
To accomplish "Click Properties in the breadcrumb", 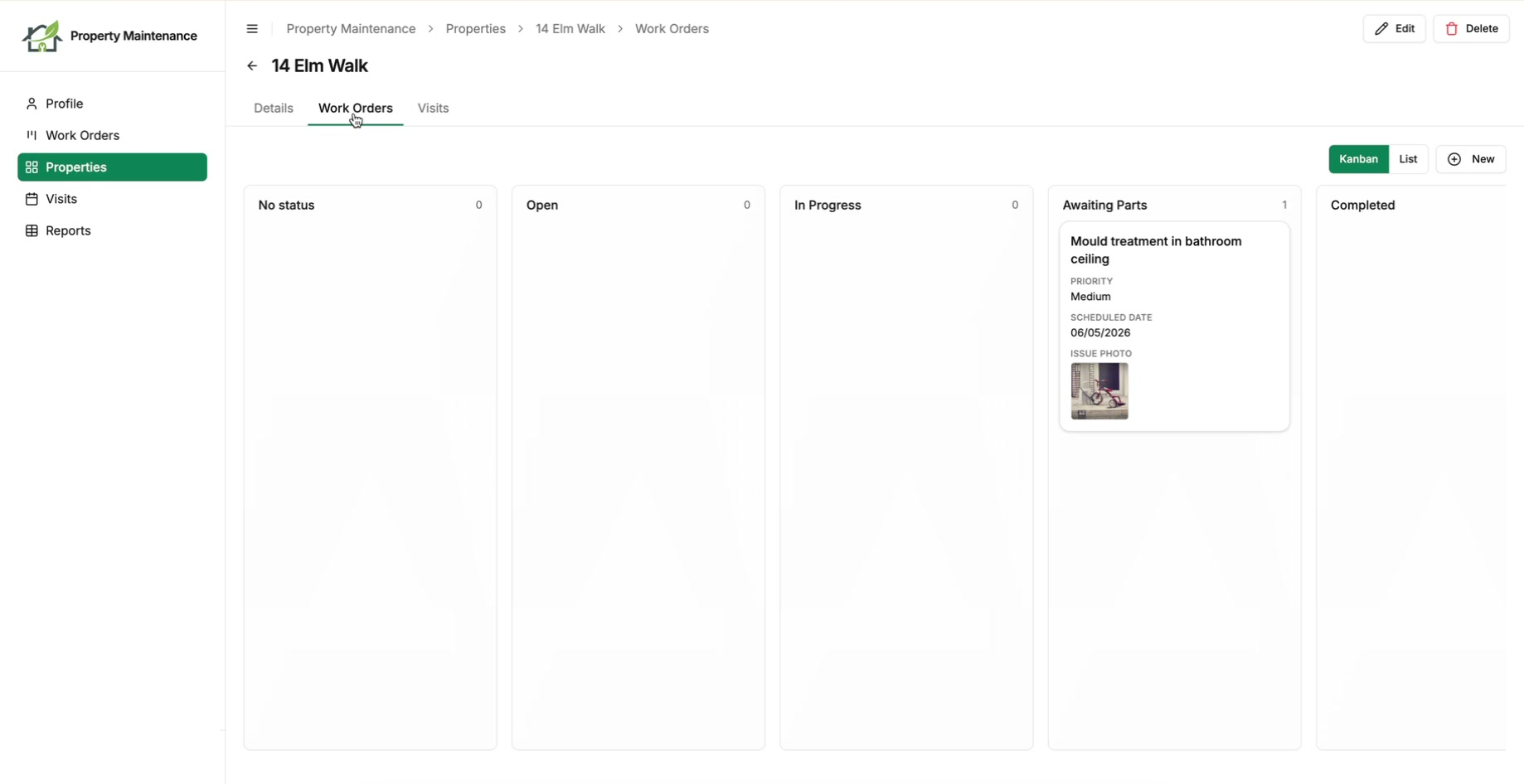I will pyautogui.click(x=476, y=29).
